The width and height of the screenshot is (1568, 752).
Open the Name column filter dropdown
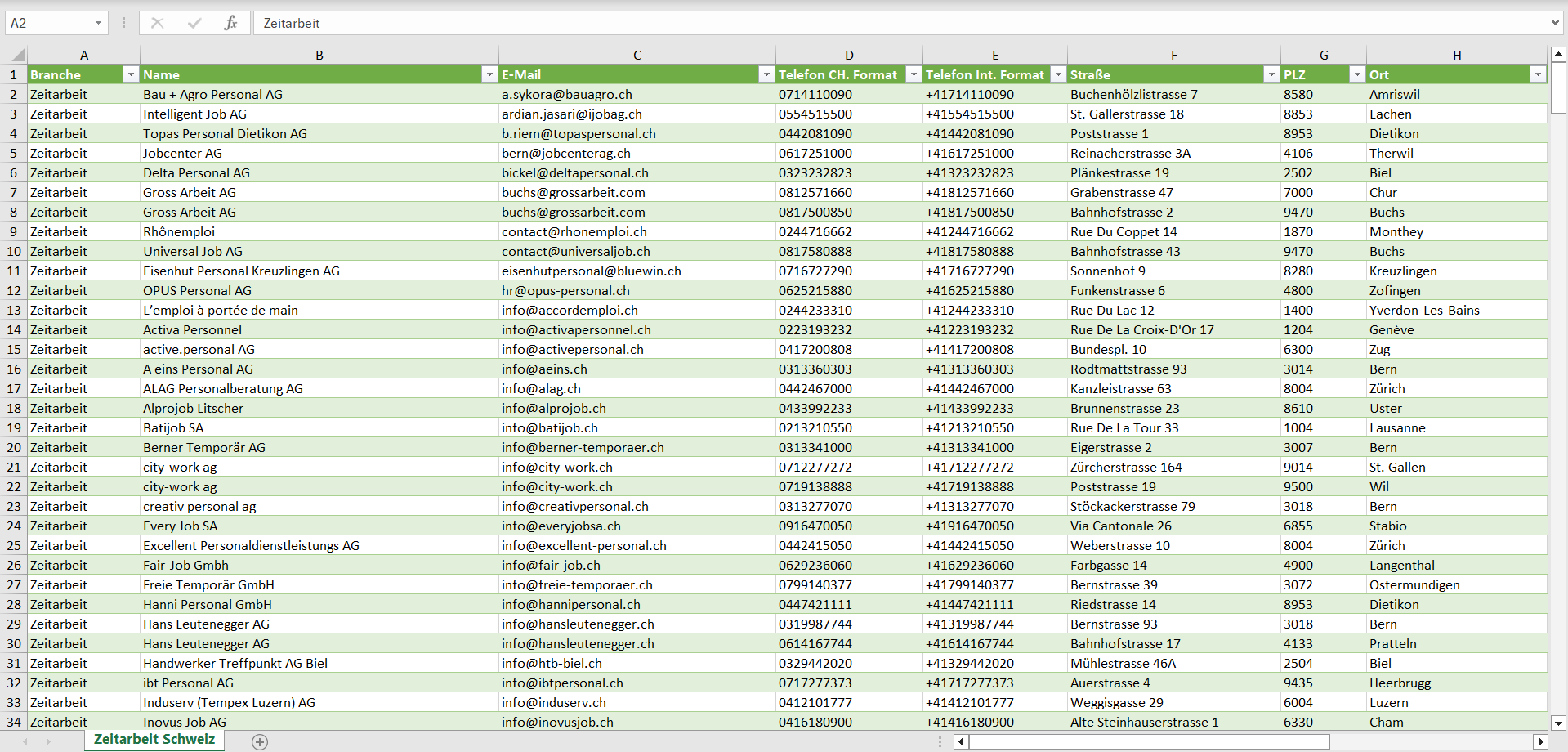click(489, 74)
